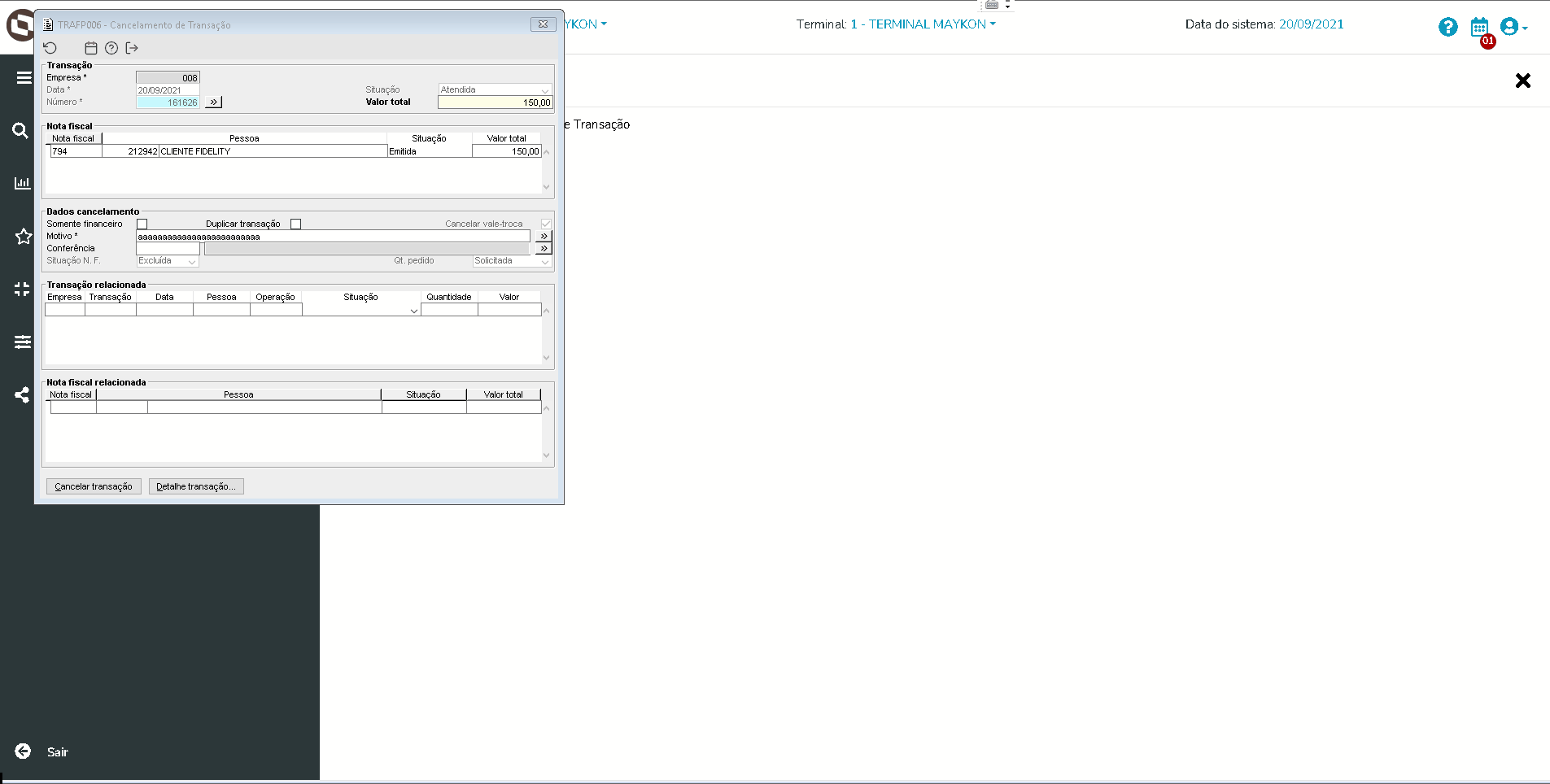Click the Sair label in sidebar
This screenshot has height=784, width=1550.
click(x=58, y=752)
